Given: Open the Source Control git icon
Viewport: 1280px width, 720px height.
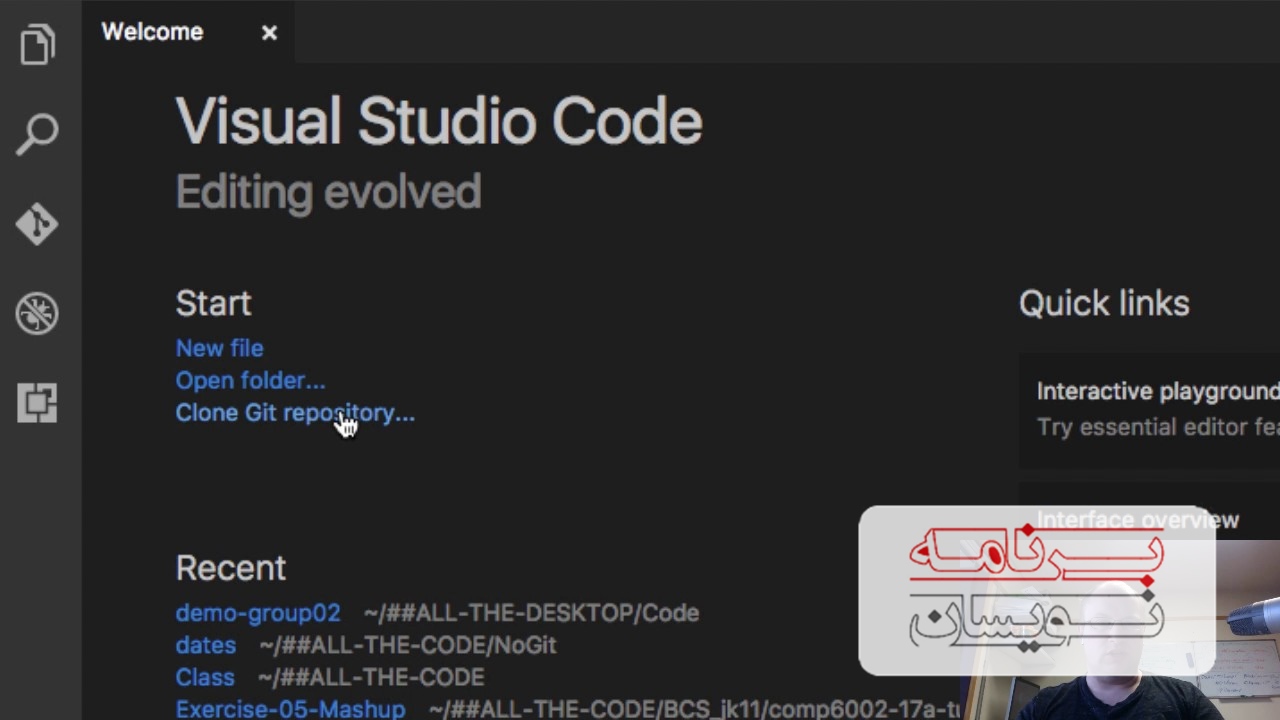Looking at the screenshot, I should 37,224.
